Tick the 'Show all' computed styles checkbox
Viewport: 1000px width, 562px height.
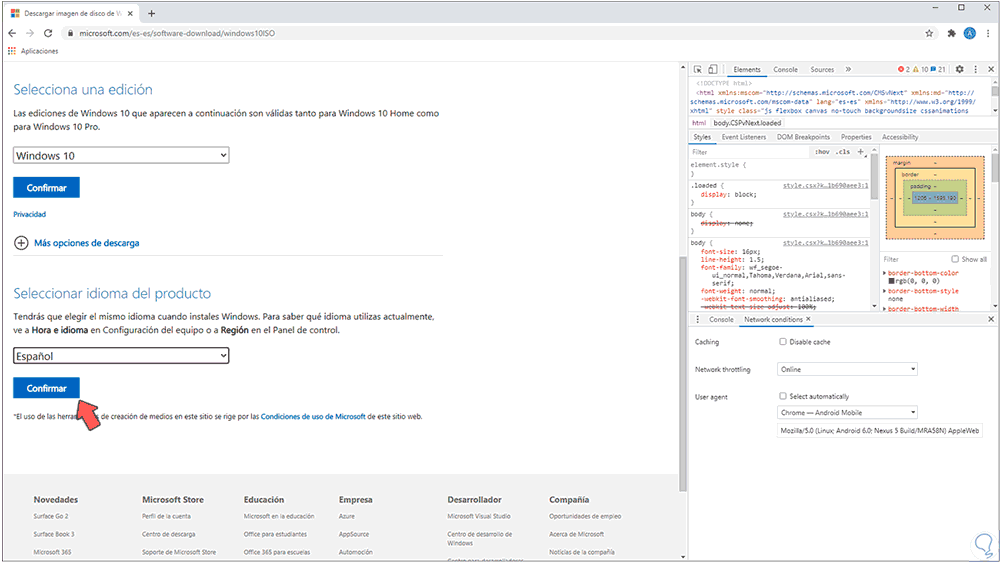point(955,259)
